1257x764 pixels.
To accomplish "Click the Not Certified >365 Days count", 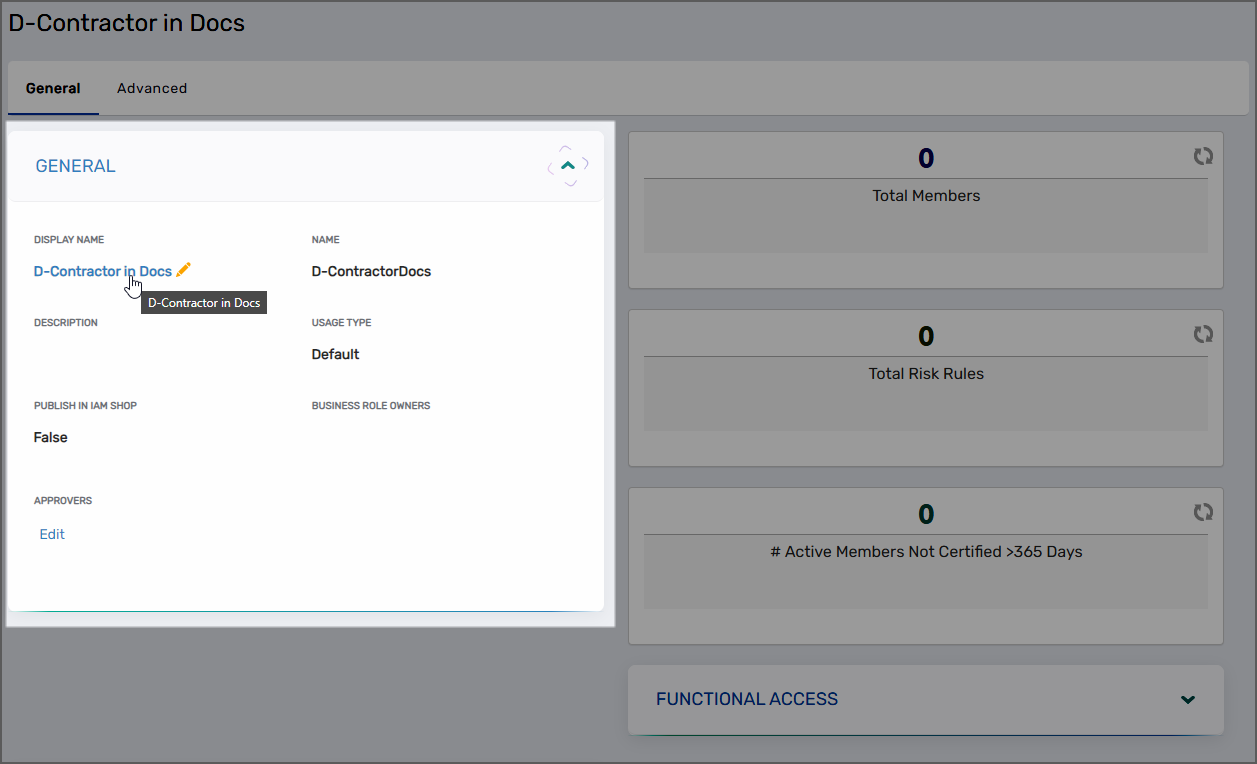I will tap(926, 514).
